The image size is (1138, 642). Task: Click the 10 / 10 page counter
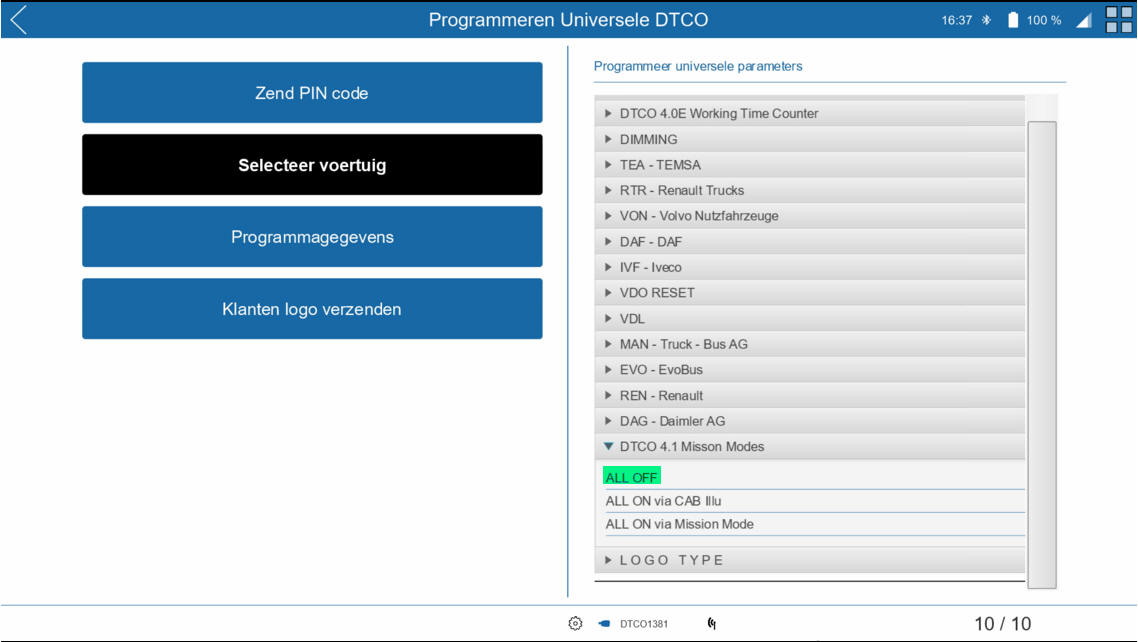[1002, 624]
